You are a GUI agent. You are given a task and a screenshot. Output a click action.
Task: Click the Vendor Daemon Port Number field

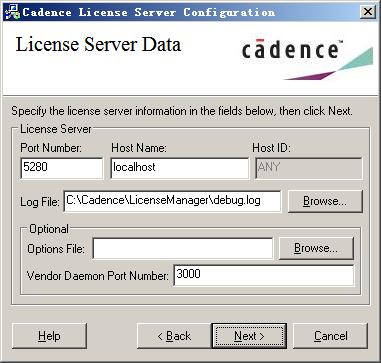pos(264,275)
